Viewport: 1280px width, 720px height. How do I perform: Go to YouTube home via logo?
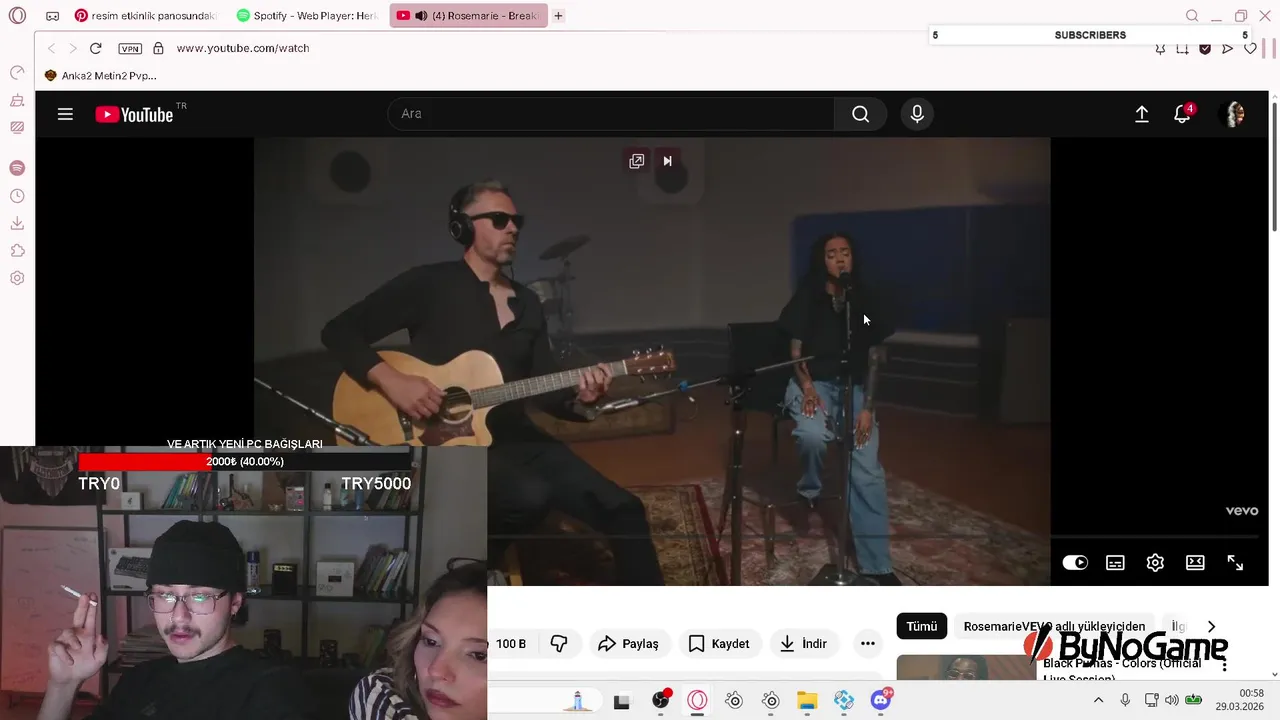[x=134, y=114]
